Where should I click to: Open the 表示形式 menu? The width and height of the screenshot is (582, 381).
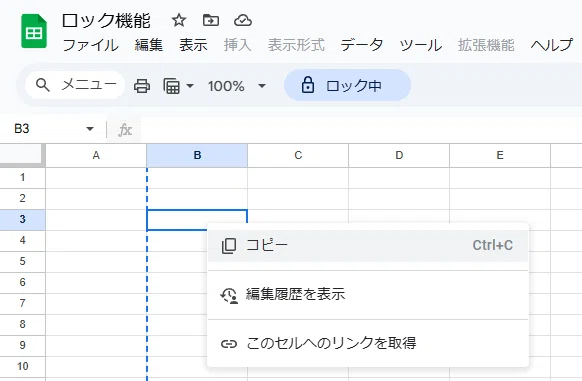tap(296, 45)
